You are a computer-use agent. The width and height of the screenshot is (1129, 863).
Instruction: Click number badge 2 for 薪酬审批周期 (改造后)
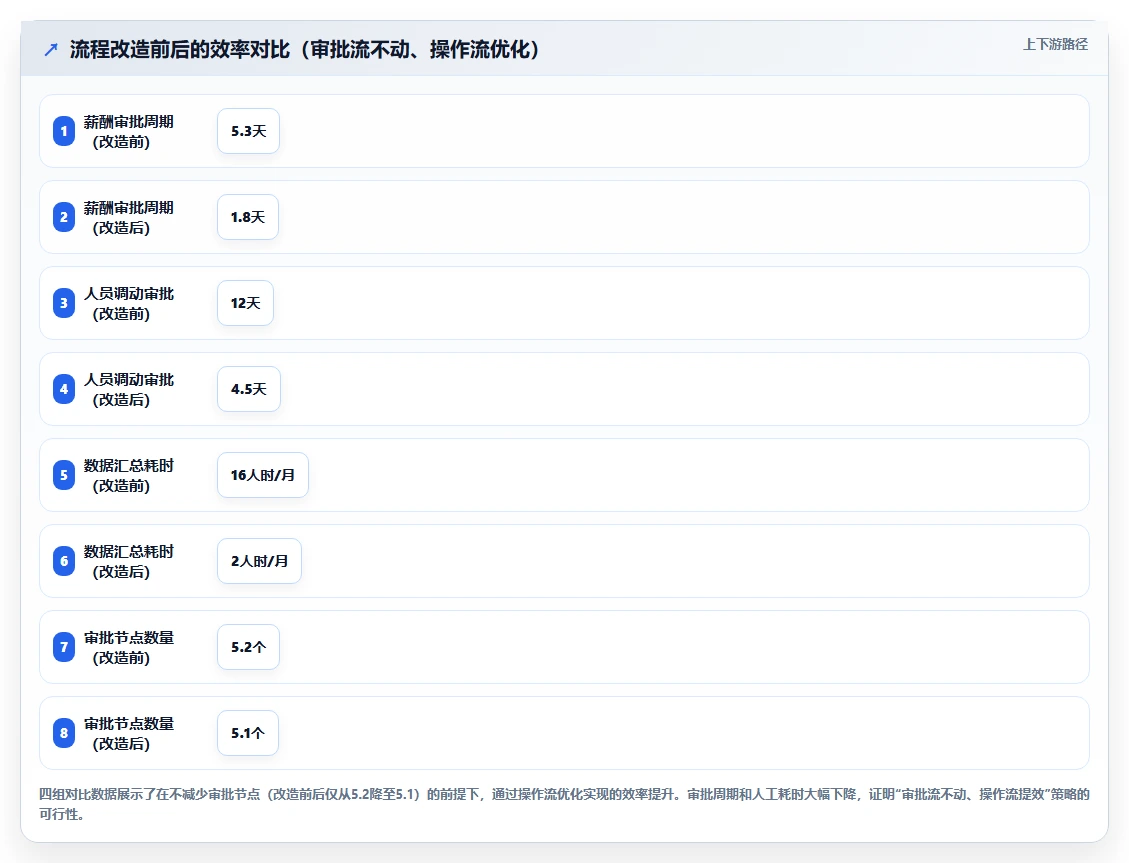click(64, 217)
